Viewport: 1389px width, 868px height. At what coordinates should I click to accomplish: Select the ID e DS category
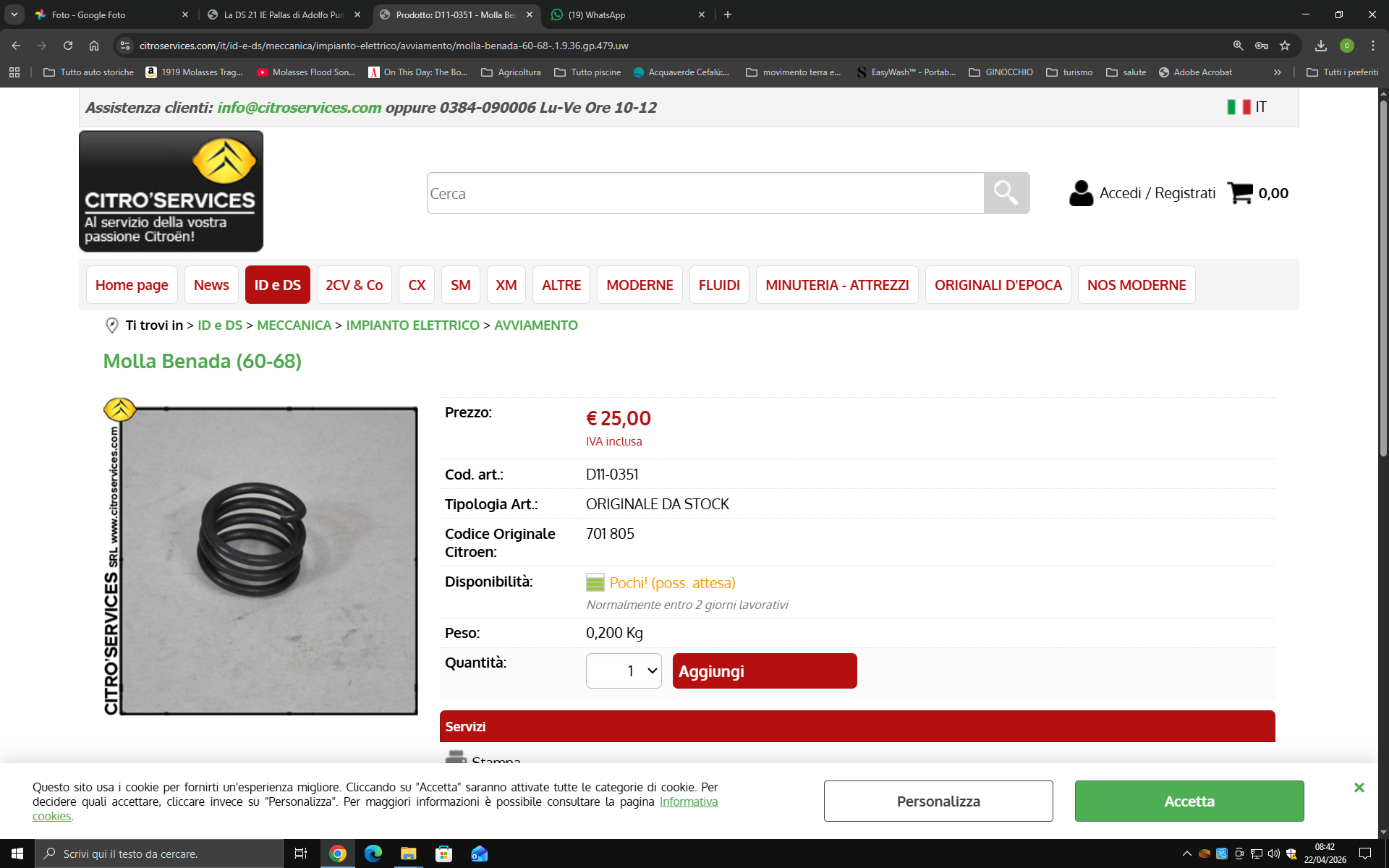(x=278, y=285)
